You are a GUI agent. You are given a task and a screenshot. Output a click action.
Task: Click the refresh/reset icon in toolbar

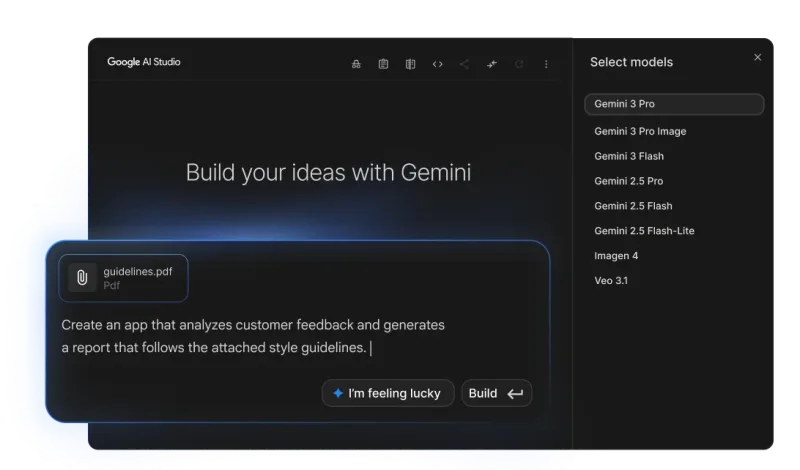coord(519,64)
